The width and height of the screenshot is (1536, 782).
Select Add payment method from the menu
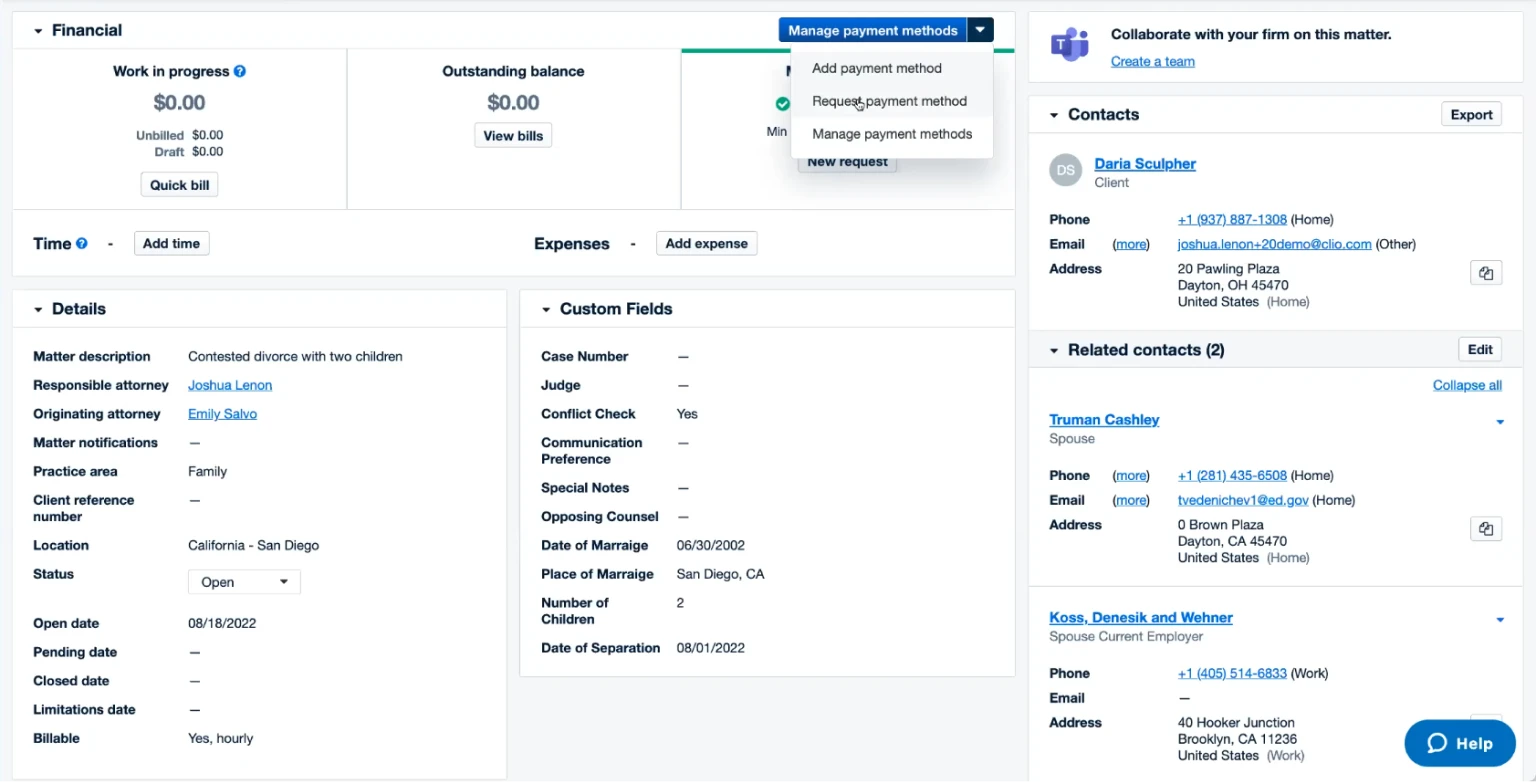coord(876,68)
